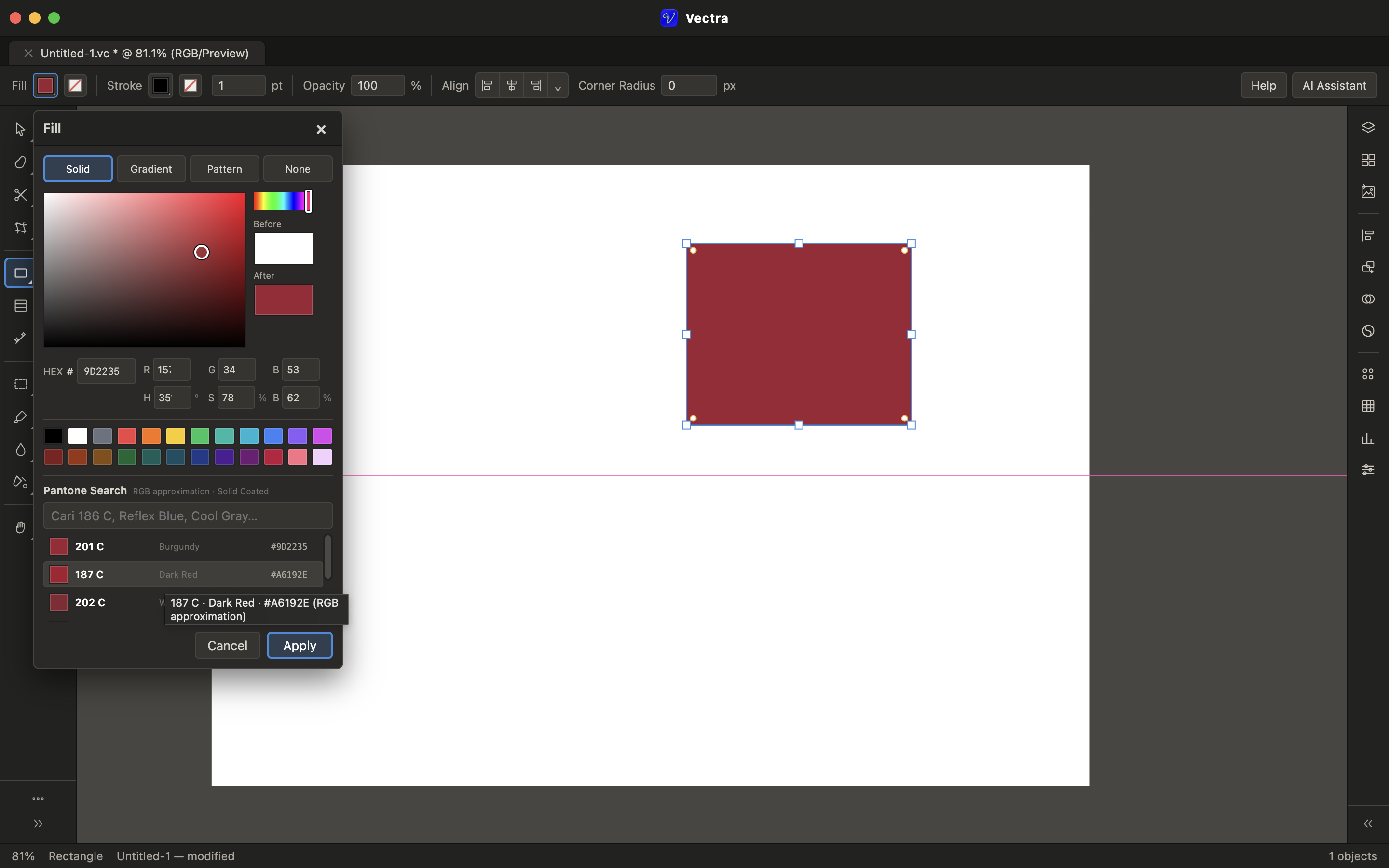Open the AI Assistant

pos(1334,85)
